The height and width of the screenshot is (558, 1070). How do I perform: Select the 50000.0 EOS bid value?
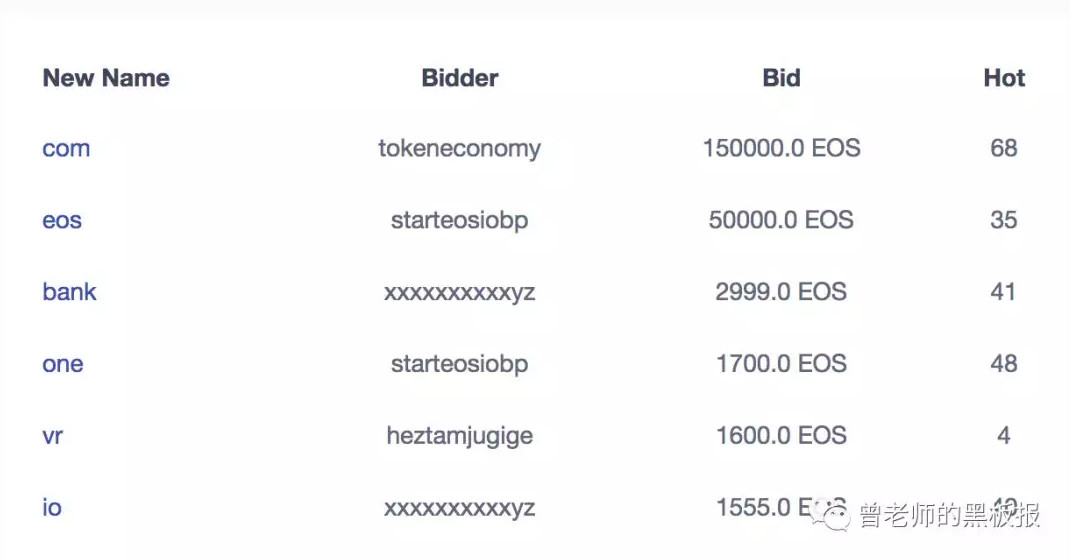(781, 221)
